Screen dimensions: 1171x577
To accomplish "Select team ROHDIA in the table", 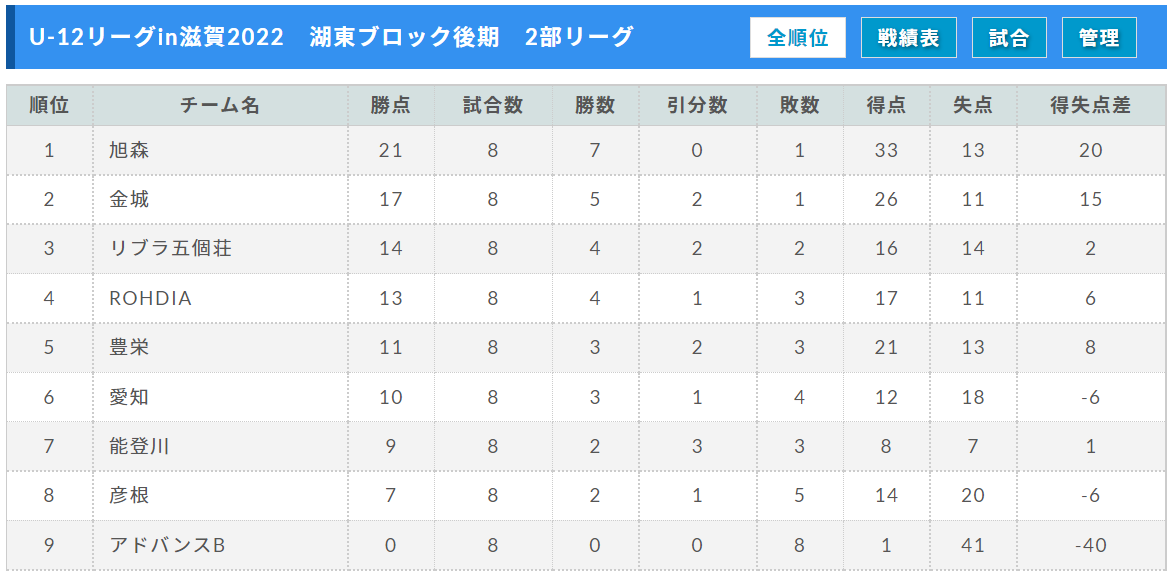I will (x=151, y=298).
